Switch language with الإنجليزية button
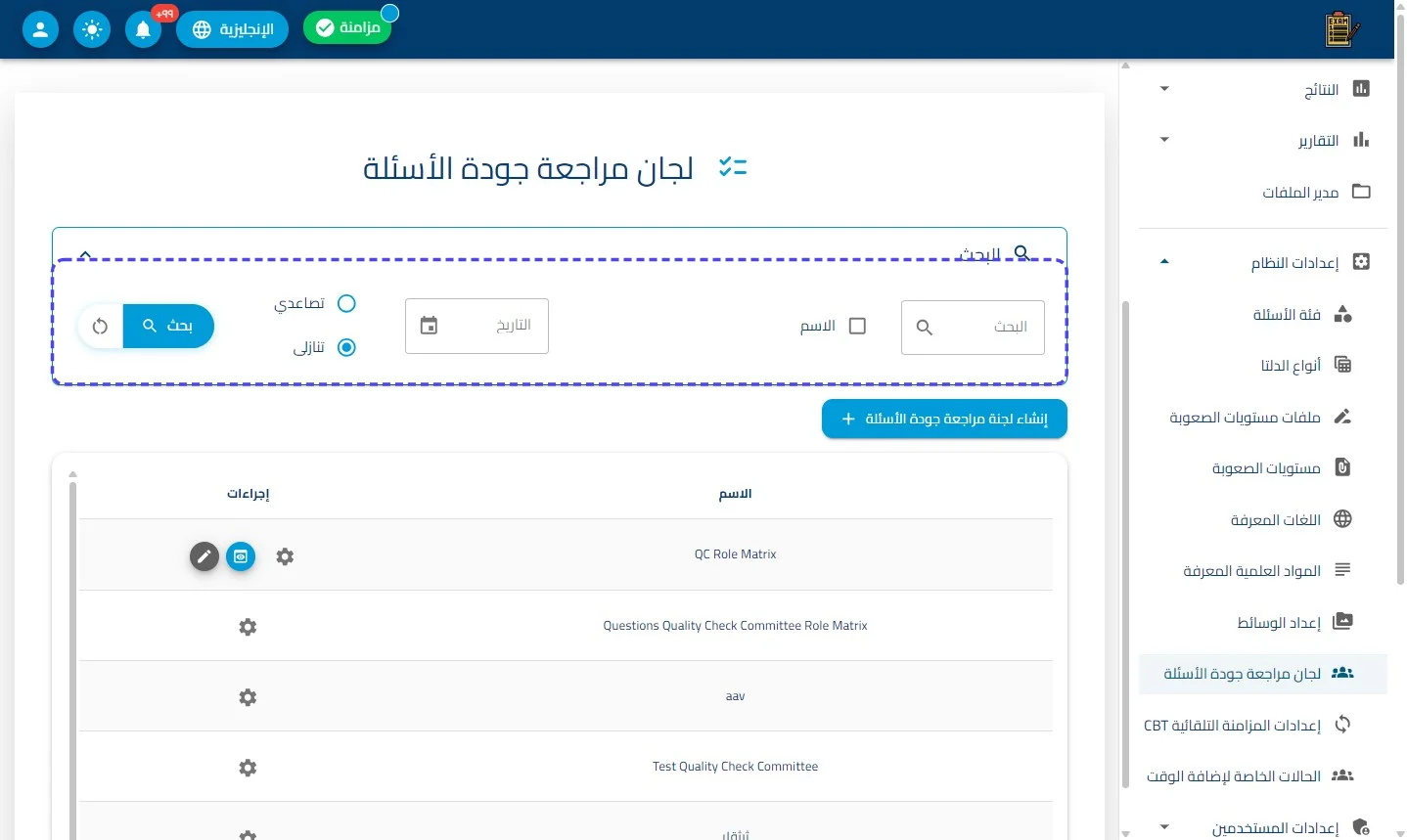This screenshot has width=1407, height=840. [232, 29]
